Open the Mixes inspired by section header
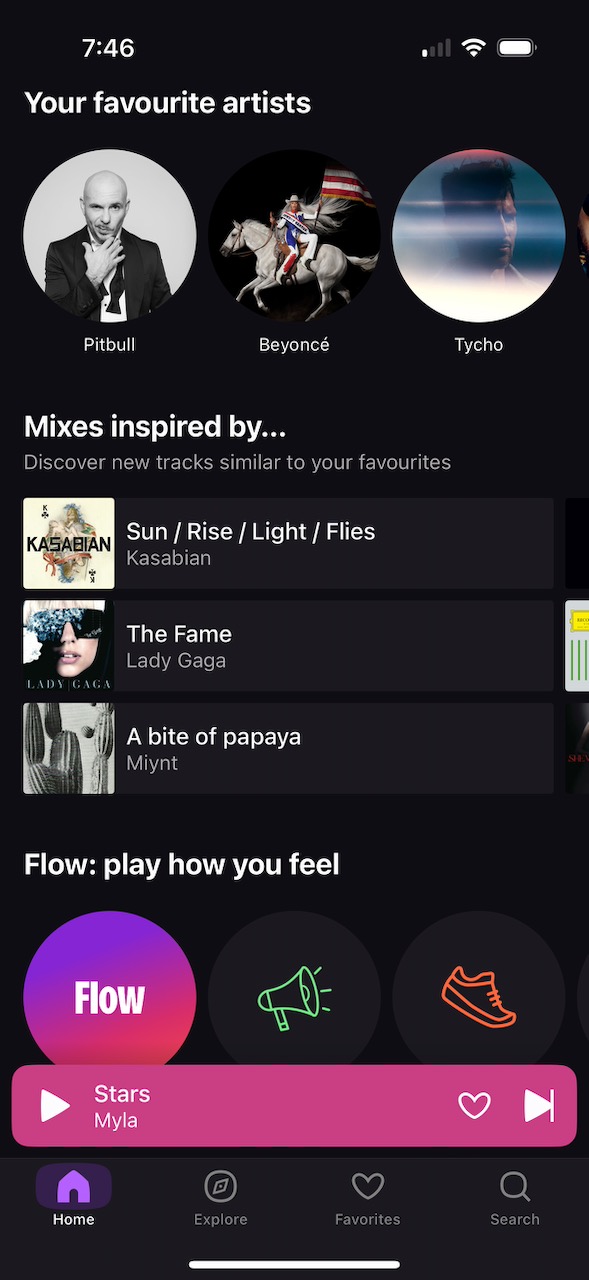Image resolution: width=589 pixels, height=1280 pixels. point(155,426)
